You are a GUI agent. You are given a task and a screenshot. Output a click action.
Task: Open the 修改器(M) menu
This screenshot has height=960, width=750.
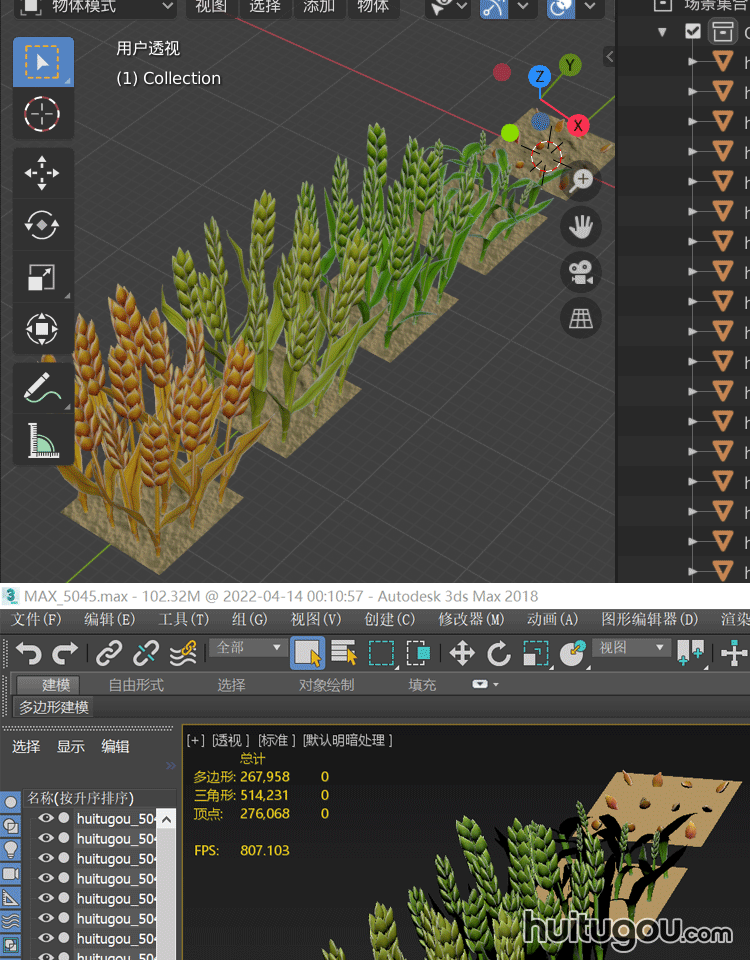(x=470, y=620)
